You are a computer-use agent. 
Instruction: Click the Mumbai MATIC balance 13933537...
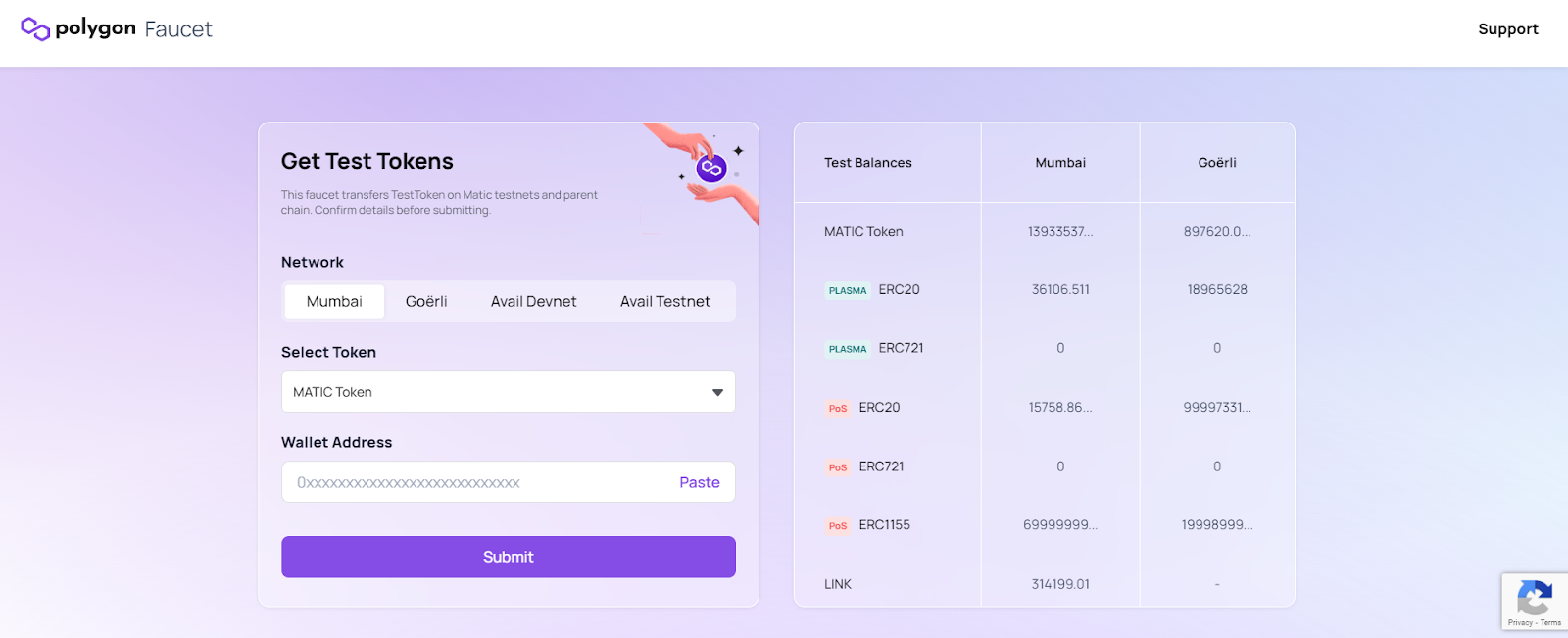click(x=1060, y=232)
